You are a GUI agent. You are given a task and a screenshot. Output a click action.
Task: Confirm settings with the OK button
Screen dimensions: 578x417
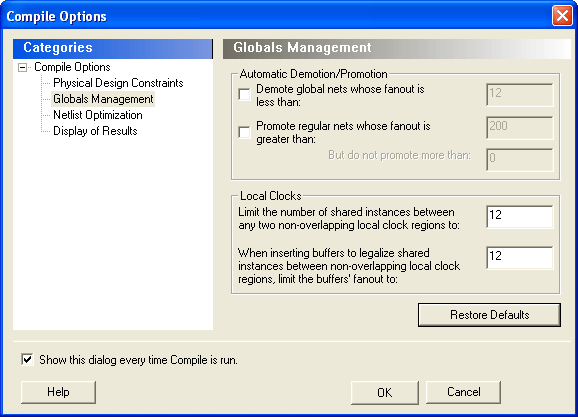click(x=384, y=392)
